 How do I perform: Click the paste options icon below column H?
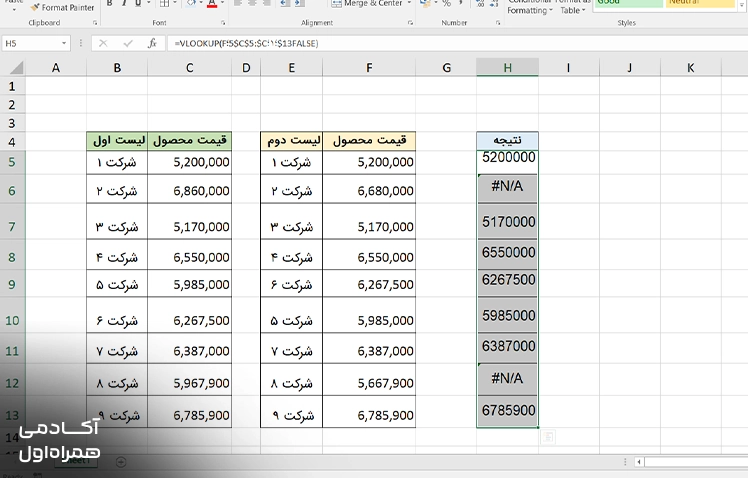548,436
